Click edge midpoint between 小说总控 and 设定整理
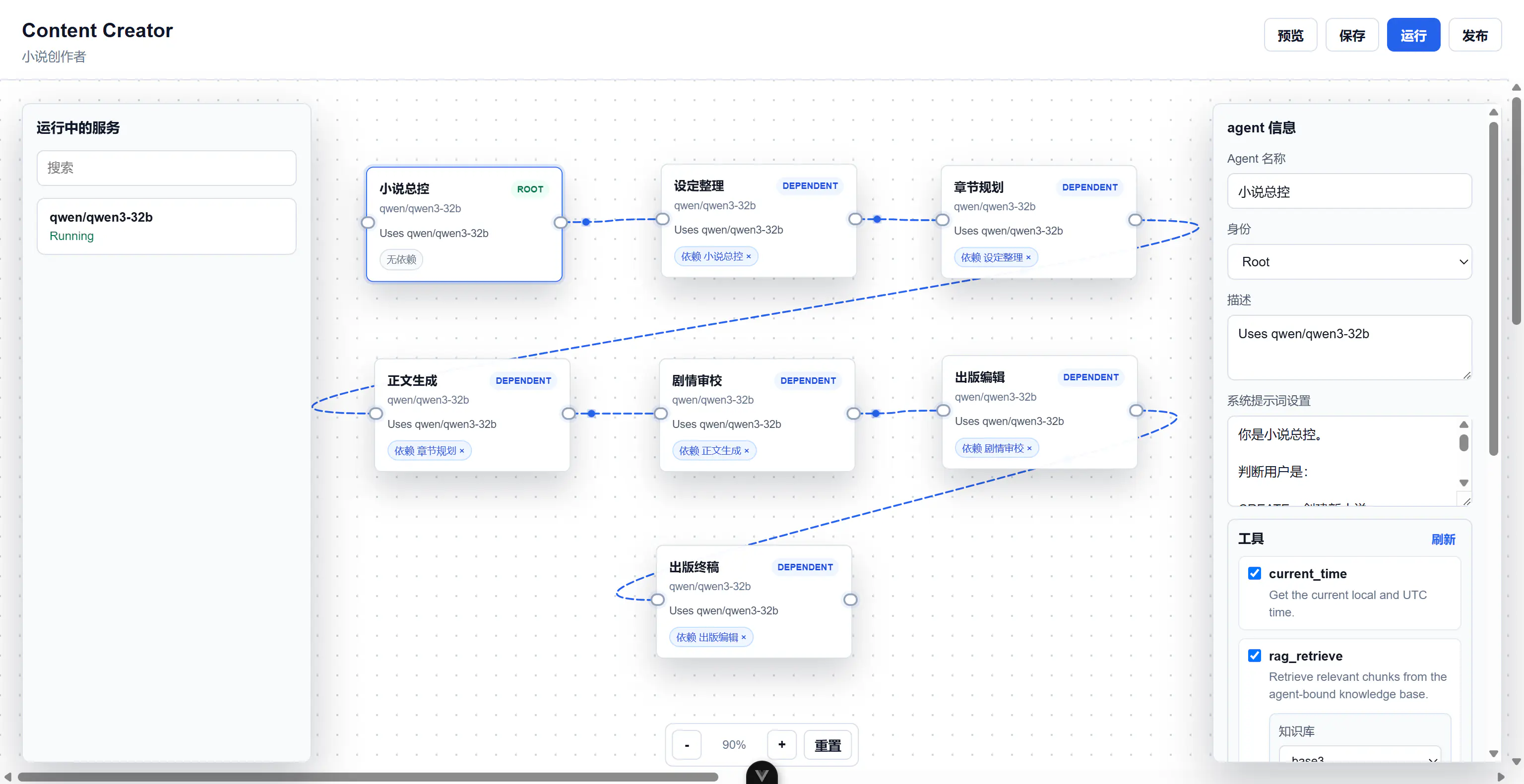Image resolution: width=1524 pixels, height=784 pixels. [x=586, y=222]
